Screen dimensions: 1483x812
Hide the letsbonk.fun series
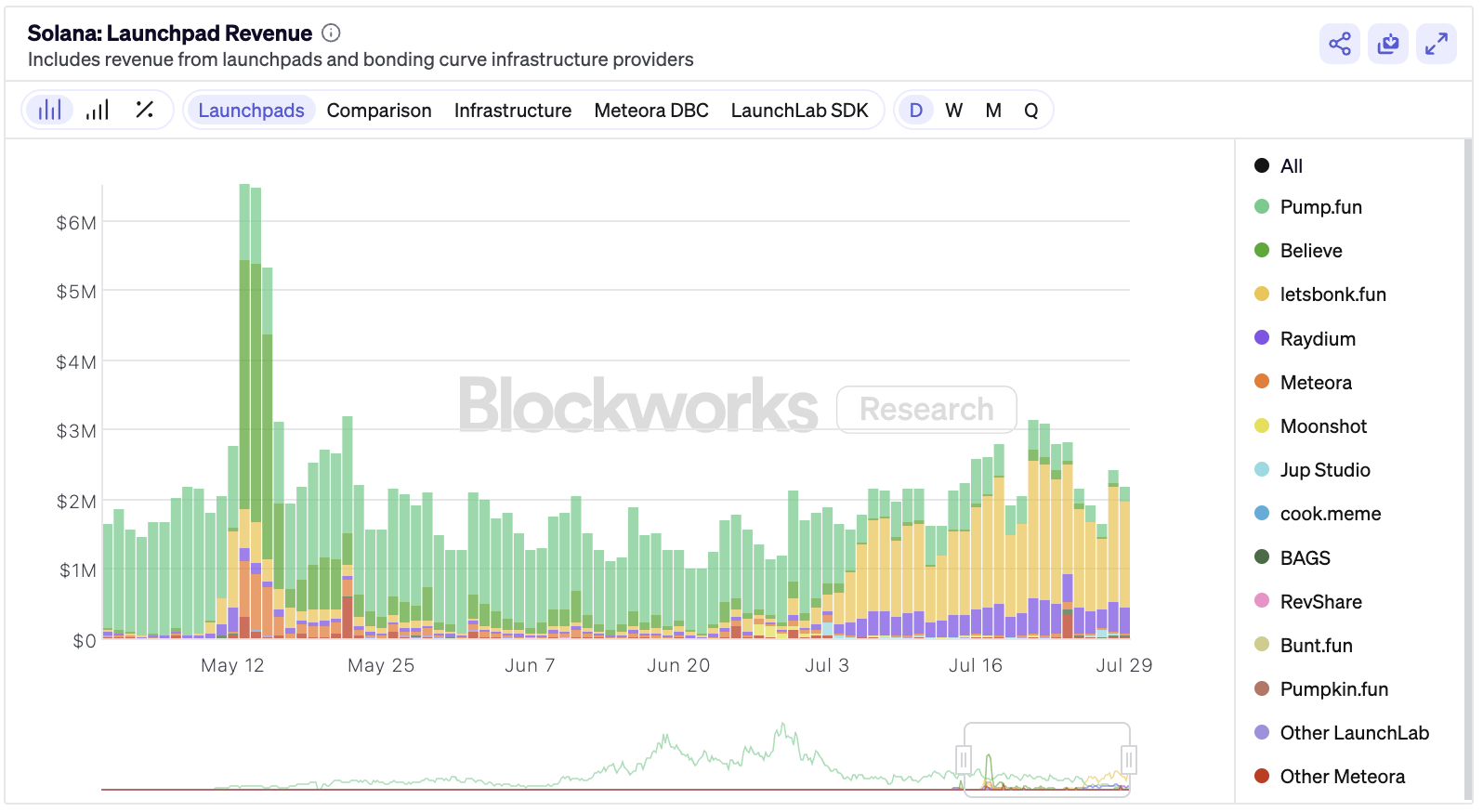pos(1332,295)
